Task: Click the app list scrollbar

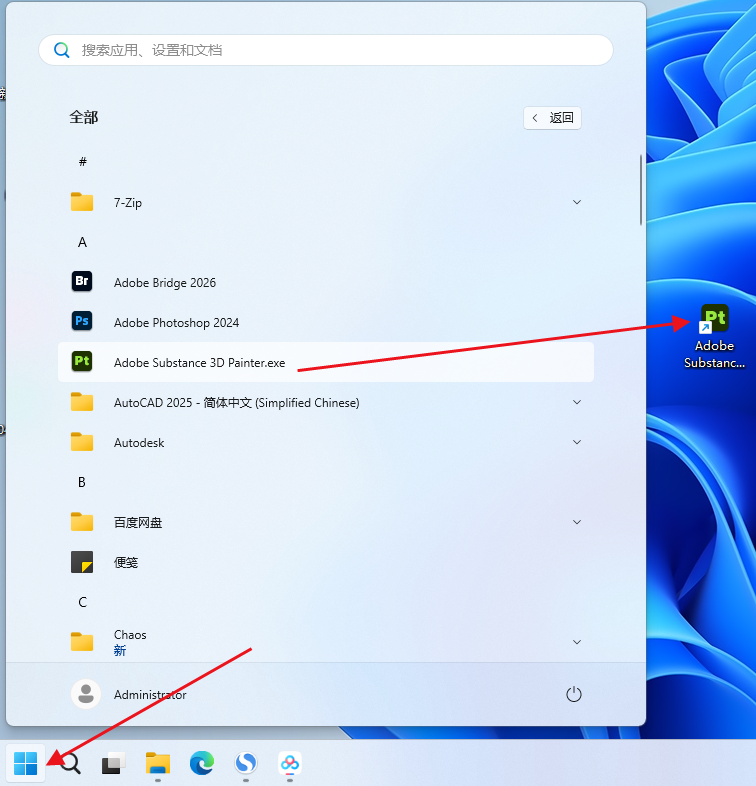Action: click(x=641, y=190)
